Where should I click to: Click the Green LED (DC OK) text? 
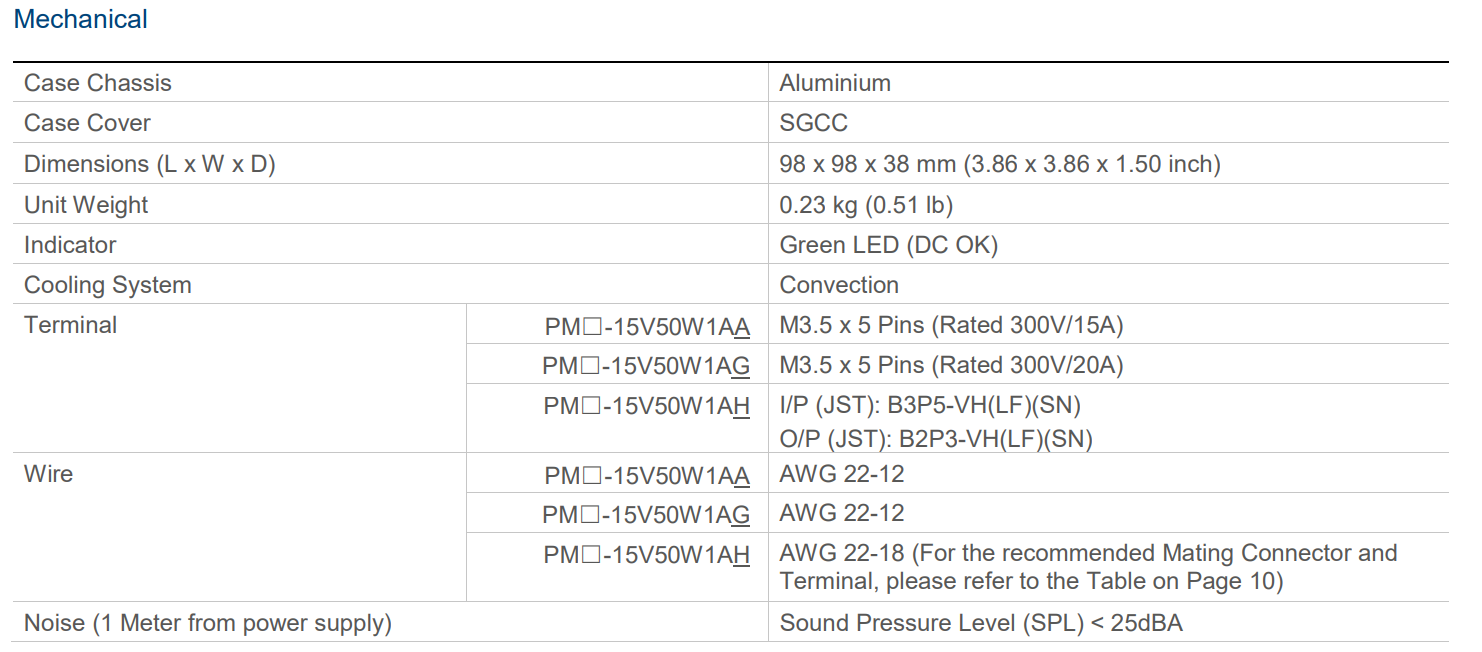coord(888,245)
